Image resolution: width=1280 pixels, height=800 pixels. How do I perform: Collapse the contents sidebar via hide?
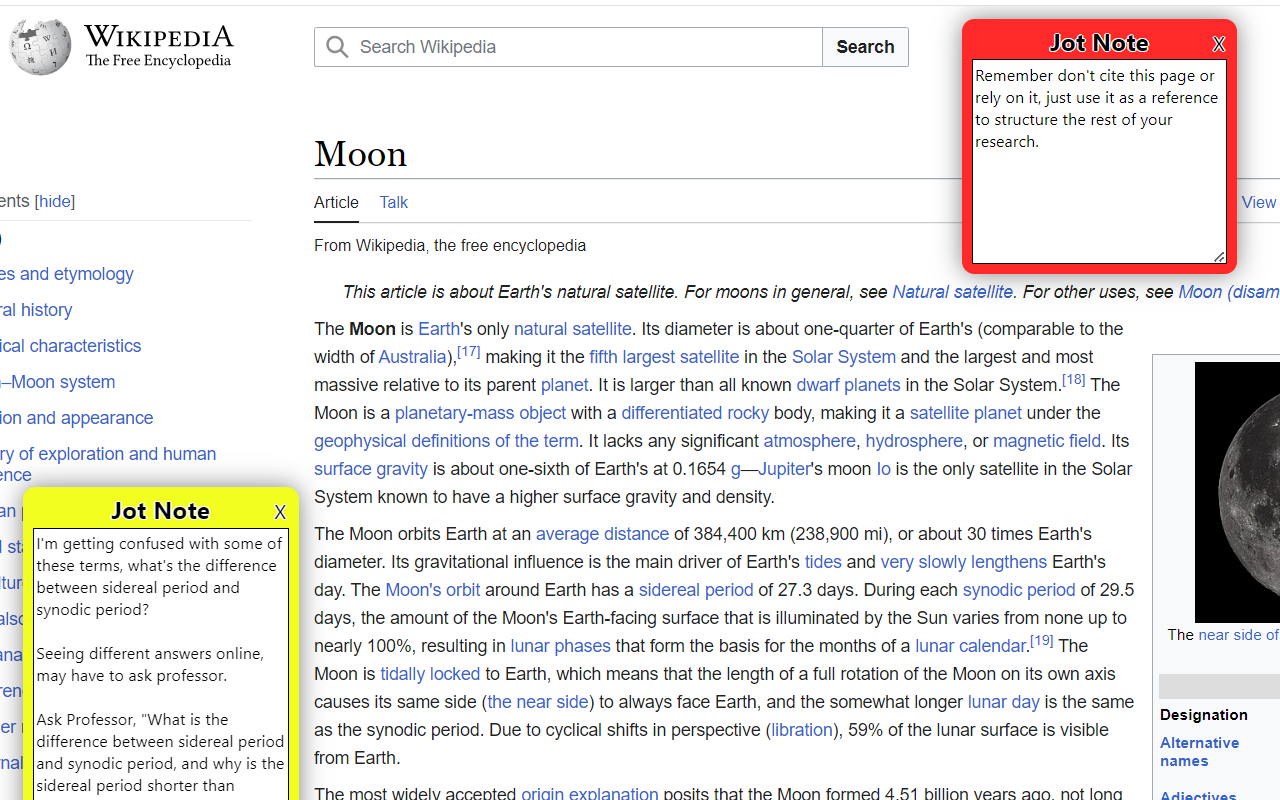point(54,201)
